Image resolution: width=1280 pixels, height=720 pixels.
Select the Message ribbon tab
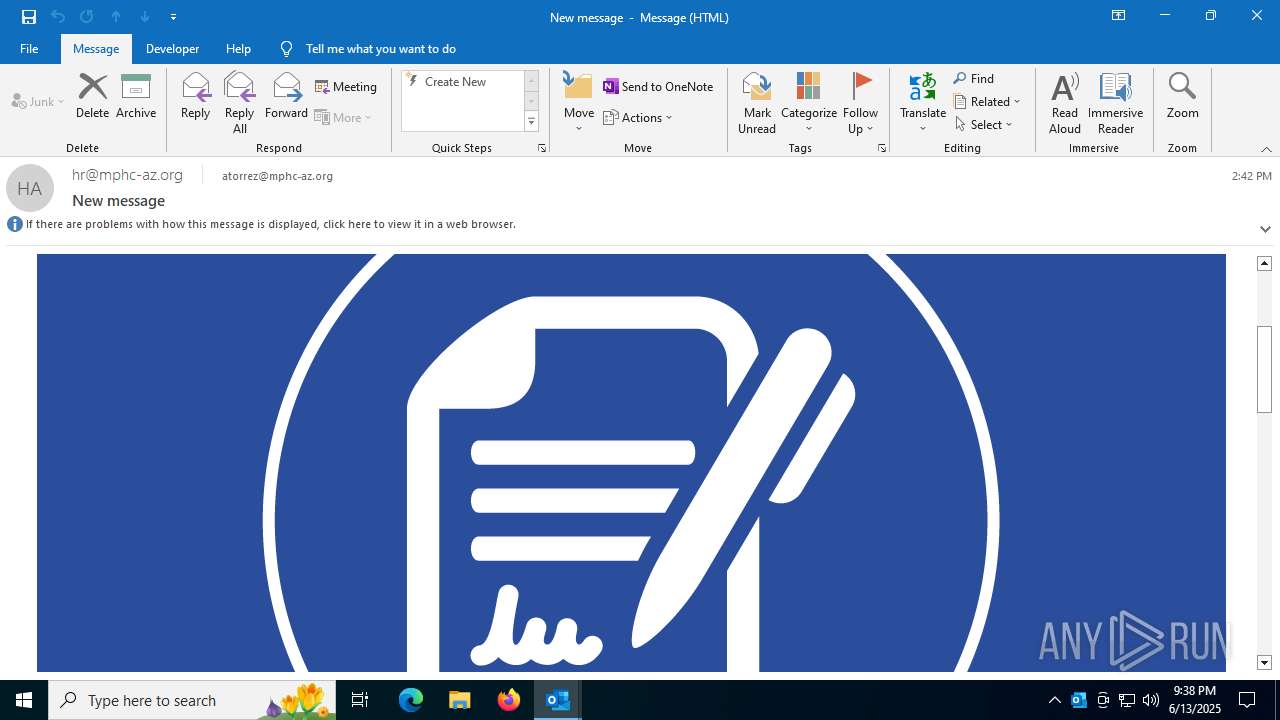(x=96, y=48)
